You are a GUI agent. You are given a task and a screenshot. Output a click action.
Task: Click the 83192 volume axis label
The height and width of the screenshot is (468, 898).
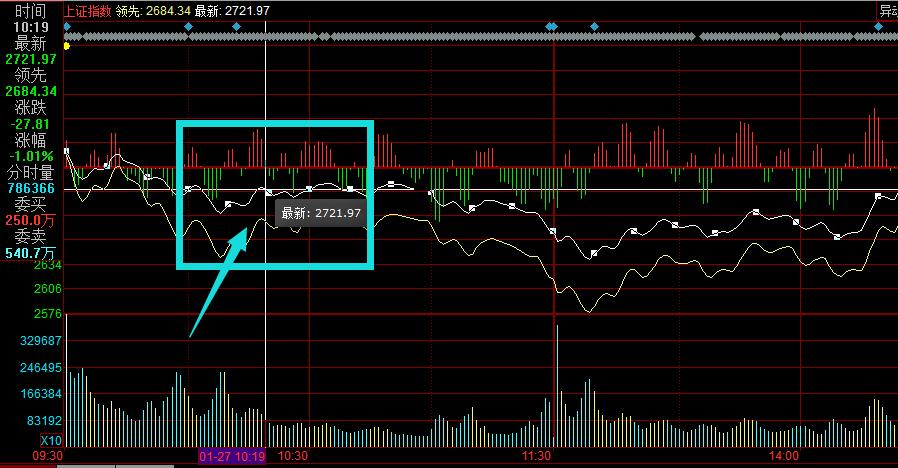point(44,421)
